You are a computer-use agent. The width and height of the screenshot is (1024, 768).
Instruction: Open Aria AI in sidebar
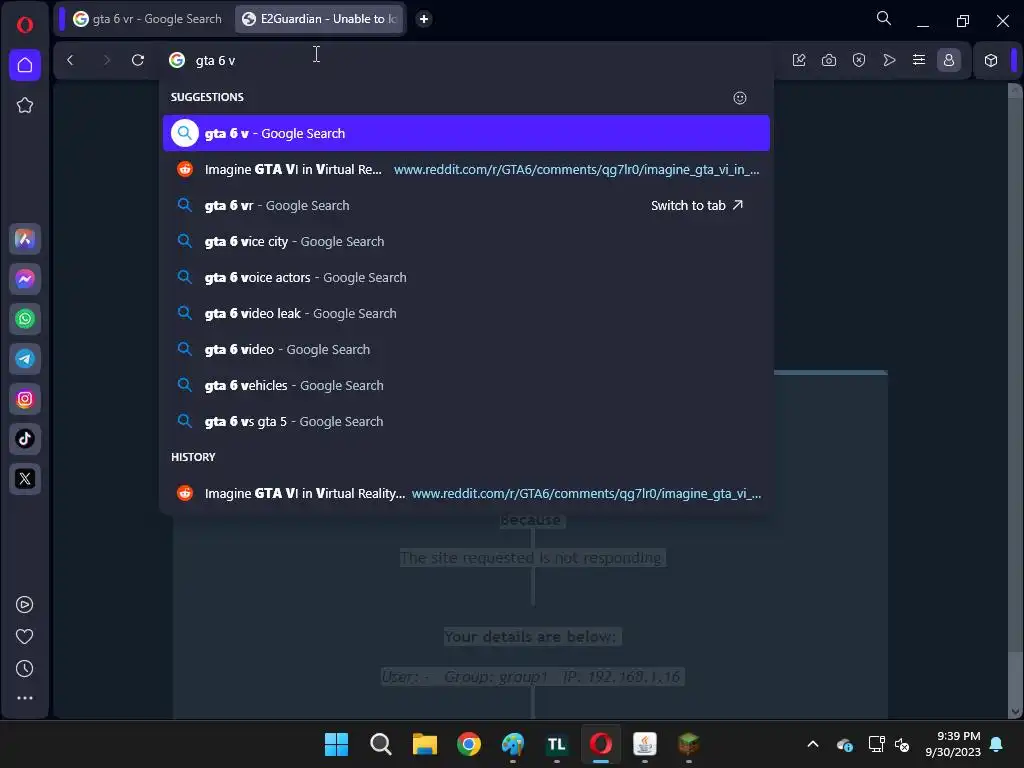tap(25, 239)
